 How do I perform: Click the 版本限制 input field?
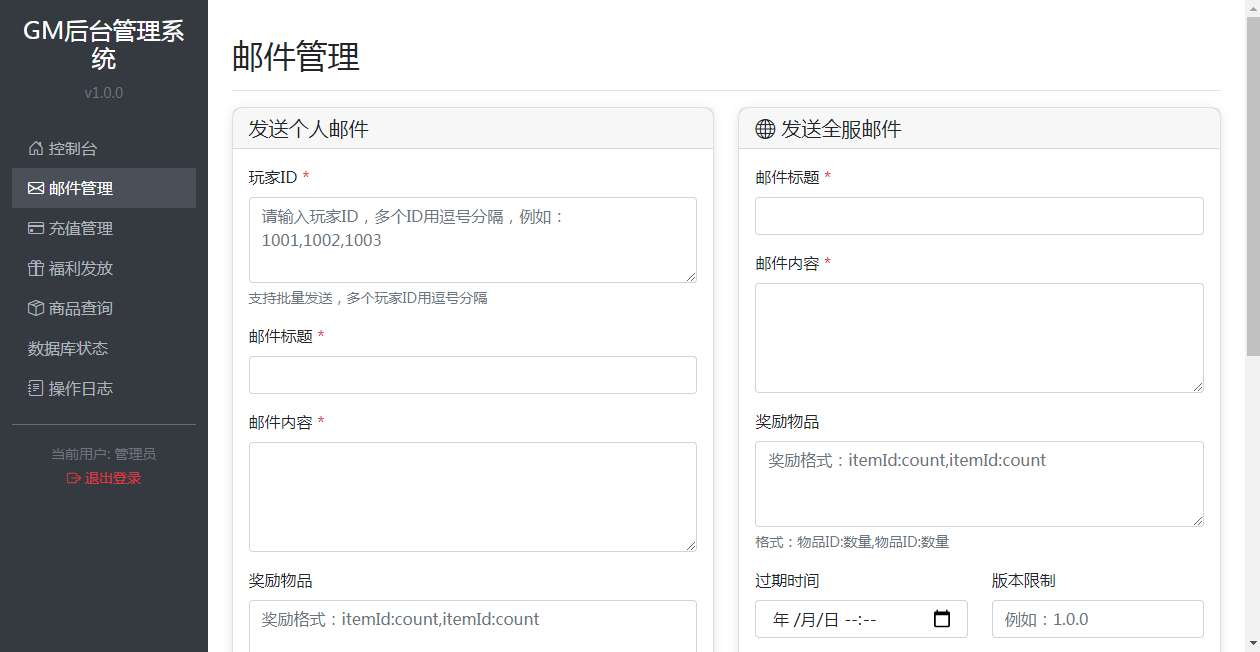[1097, 619]
